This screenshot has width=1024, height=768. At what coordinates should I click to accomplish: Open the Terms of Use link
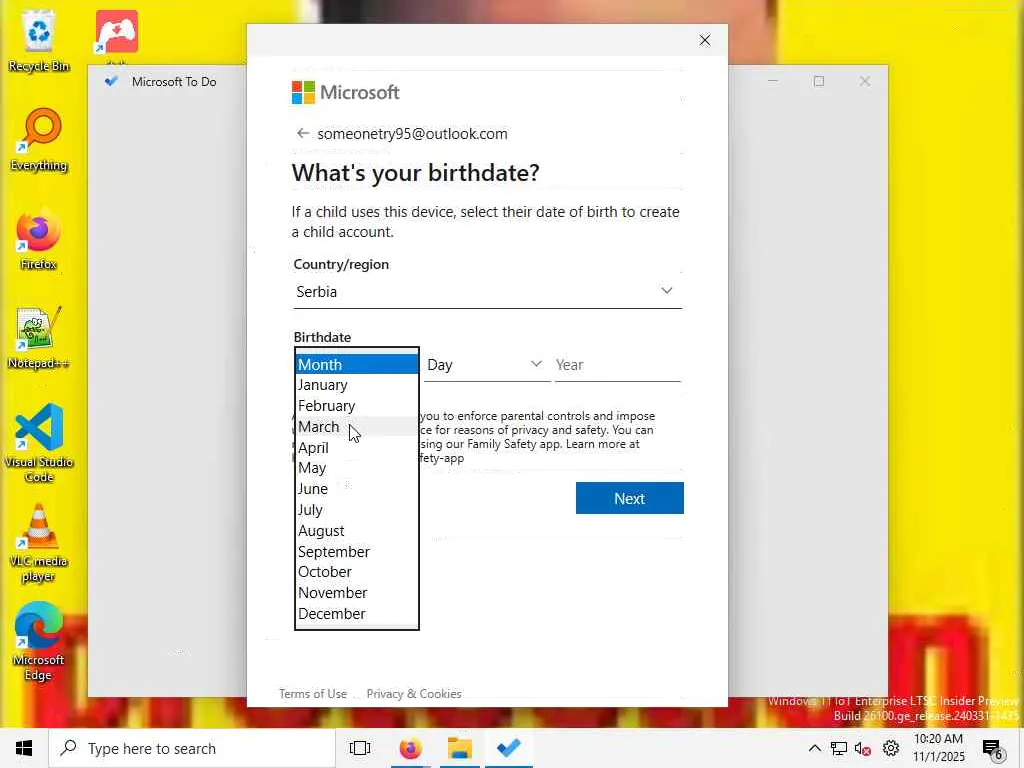[x=313, y=694]
